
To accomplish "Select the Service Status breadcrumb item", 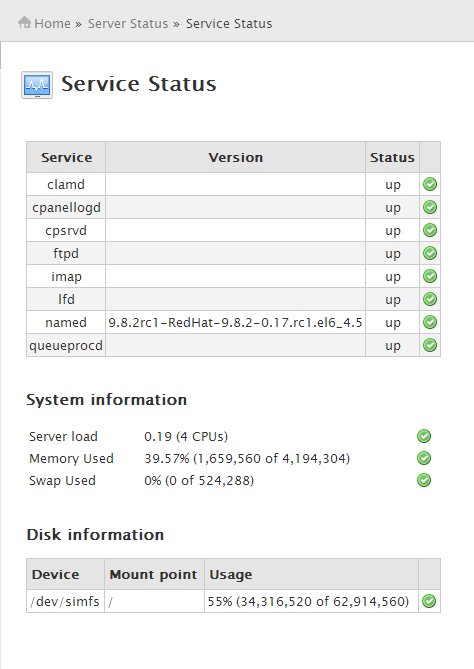I will [x=229, y=23].
